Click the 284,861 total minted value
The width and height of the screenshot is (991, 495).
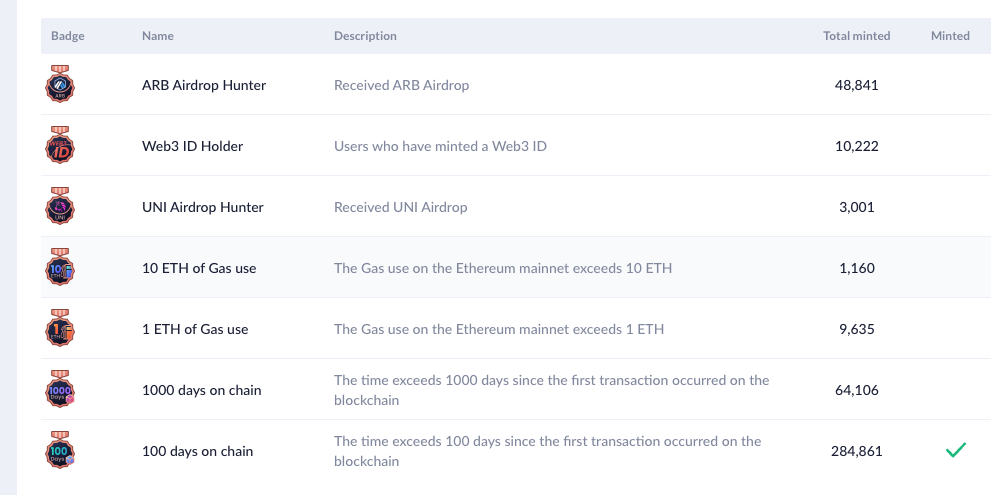[856, 451]
